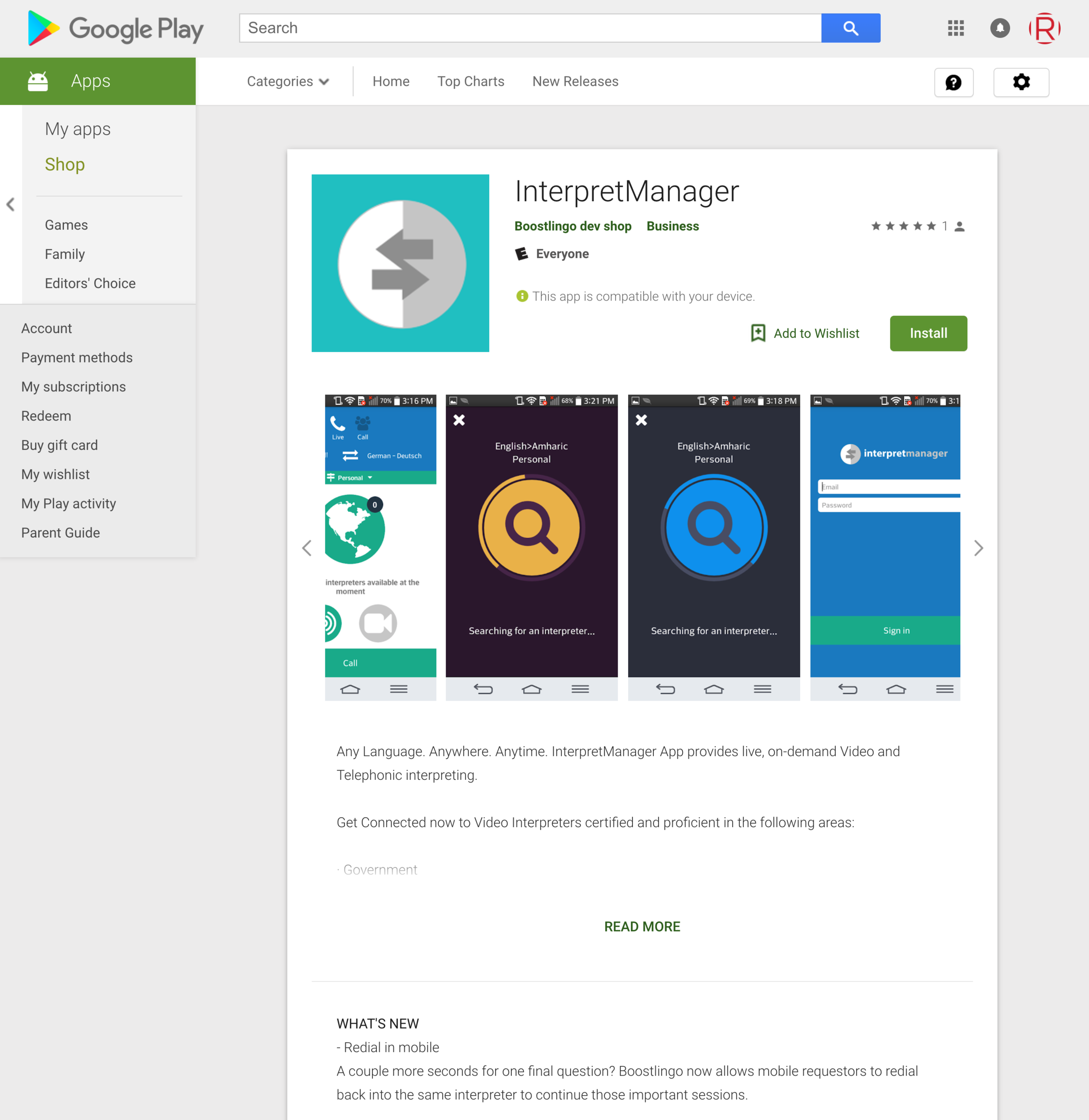This screenshot has height=1120, width=1089.
Task: Click the InterpretManager app title
Action: (627, 191)
